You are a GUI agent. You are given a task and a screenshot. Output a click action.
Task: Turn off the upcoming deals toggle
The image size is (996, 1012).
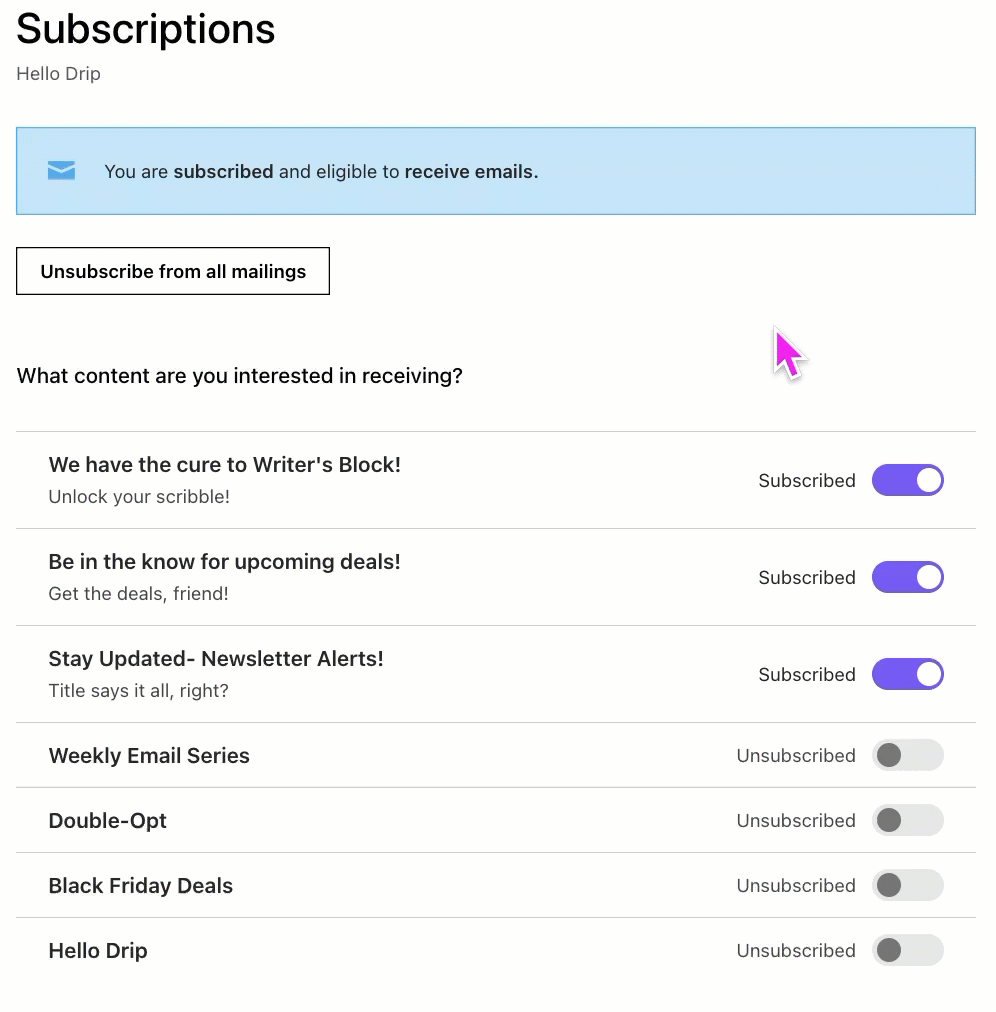click(x=907, y=577)
